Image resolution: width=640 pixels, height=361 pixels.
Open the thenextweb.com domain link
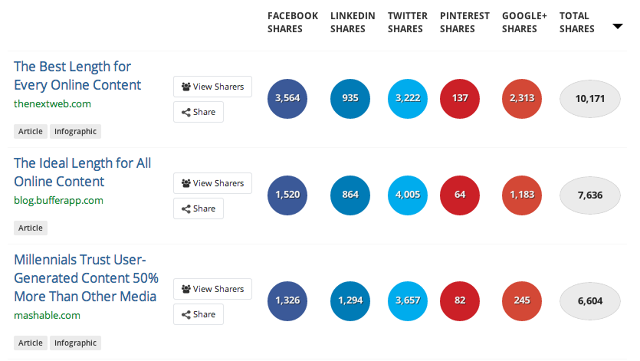point(53,104)
